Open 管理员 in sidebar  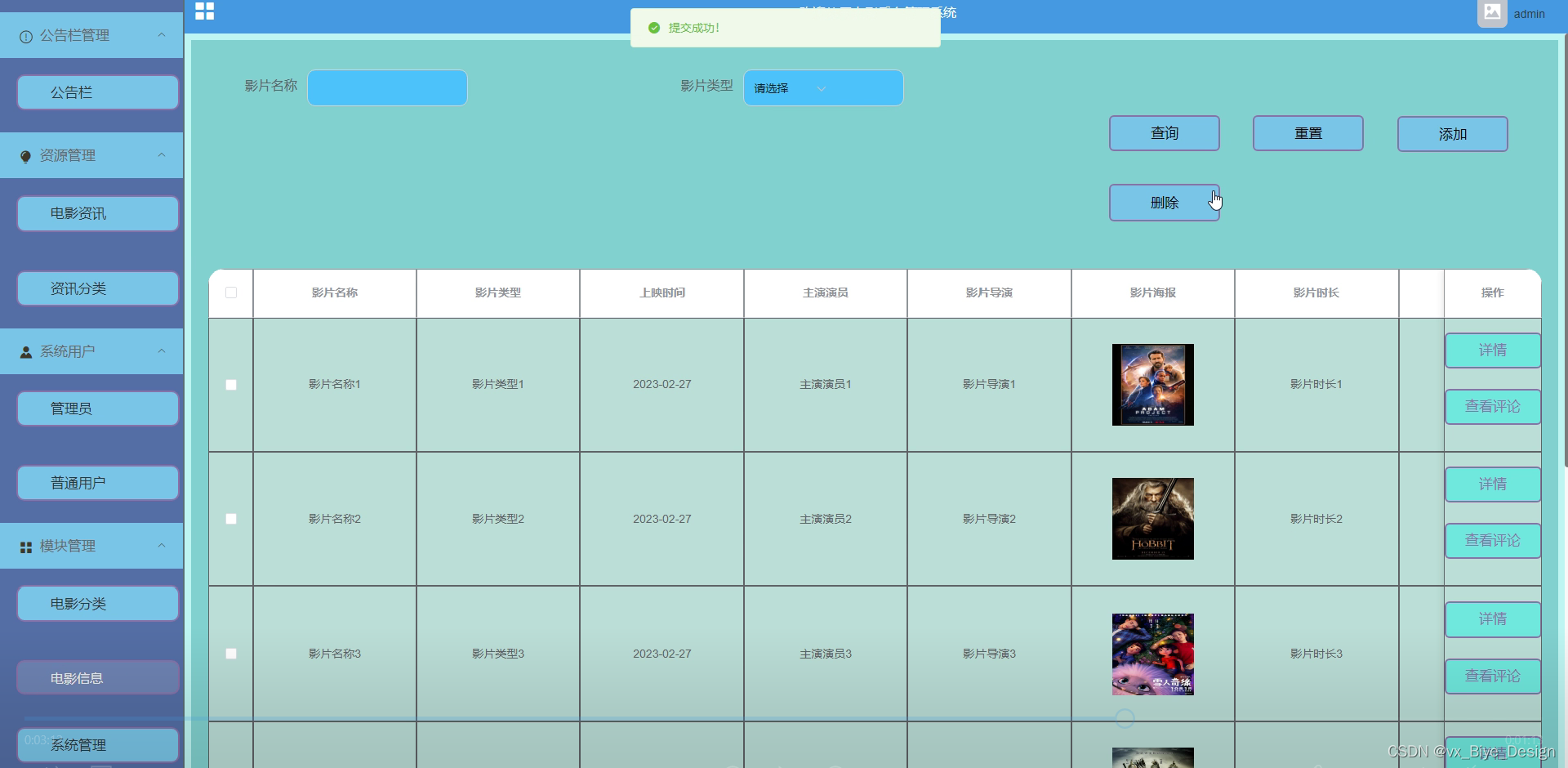(98, 409)
